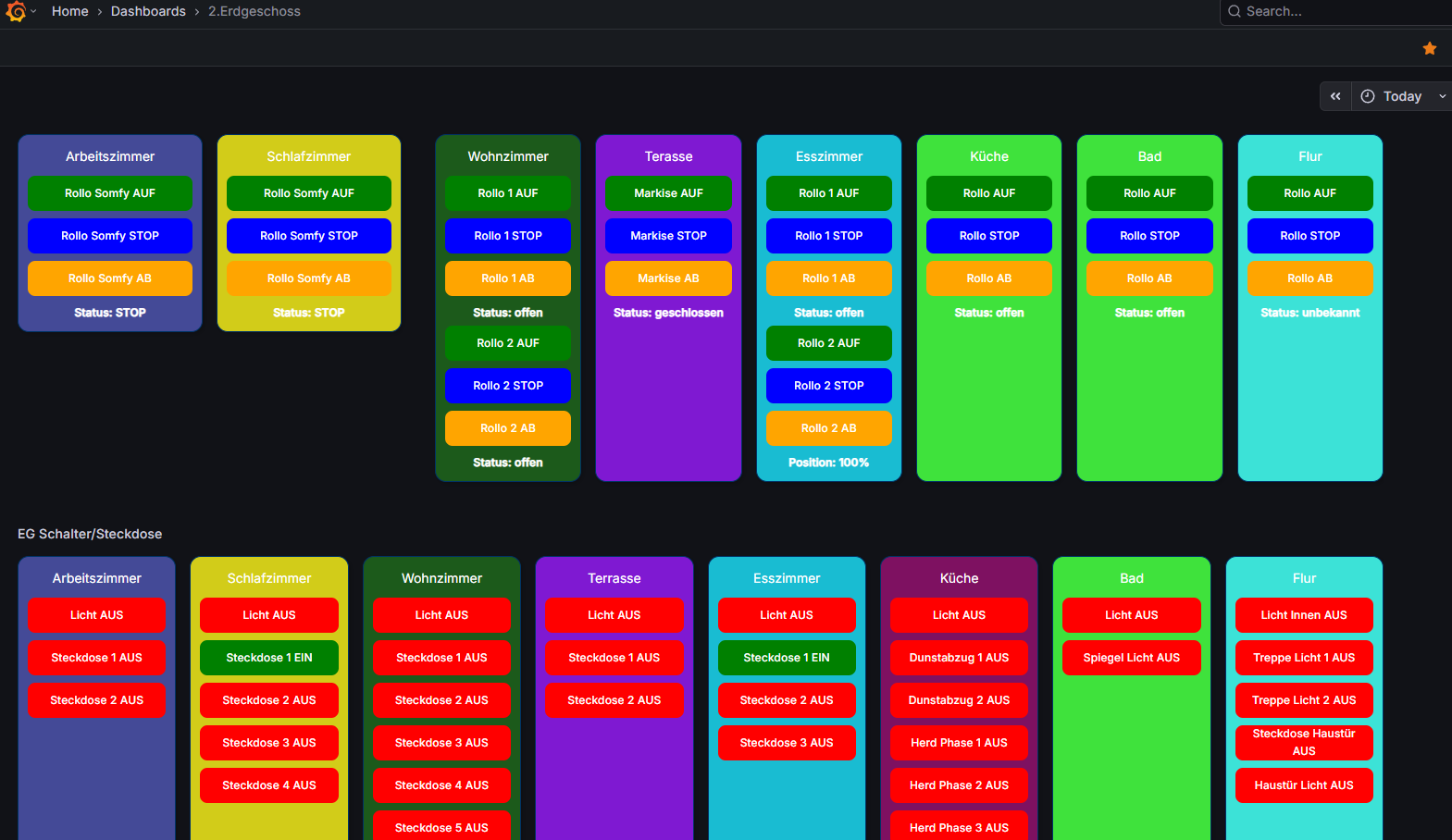
Task: Collapse the EG Schalter/Steckdose row
Action: pos(90,534)
